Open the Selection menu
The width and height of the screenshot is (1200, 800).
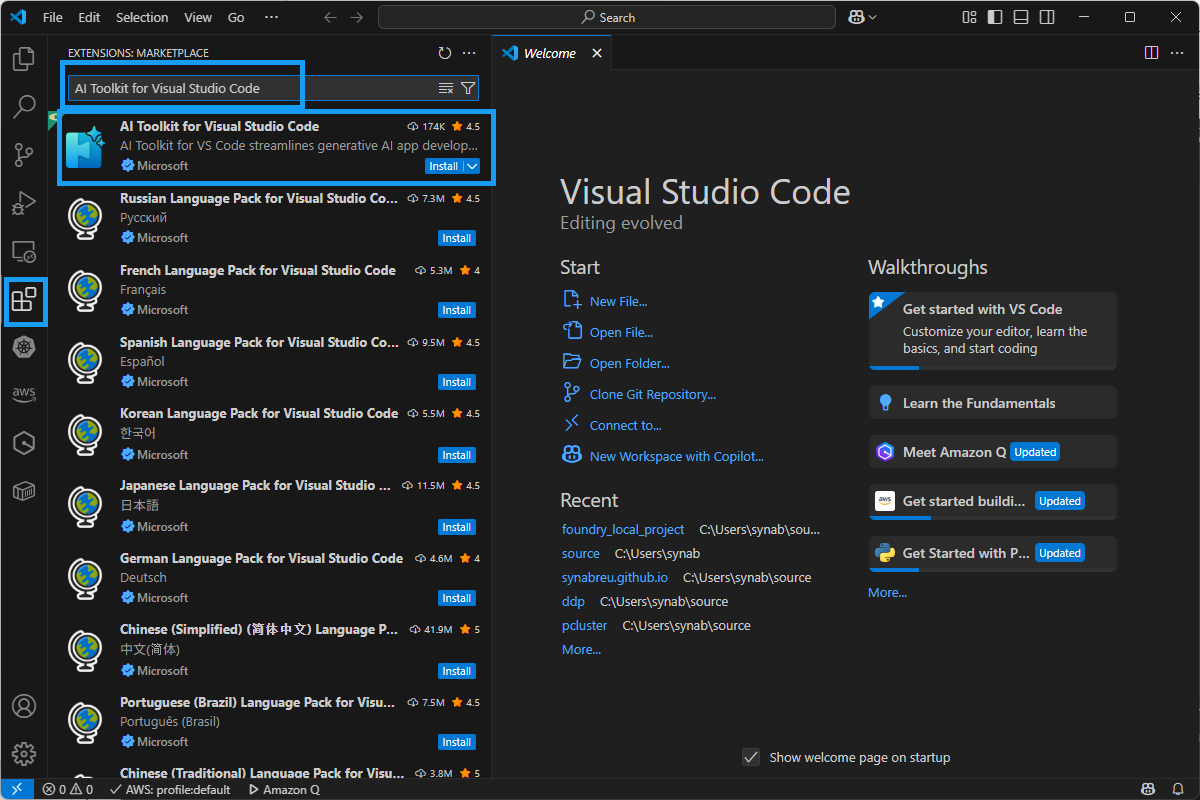142,17
